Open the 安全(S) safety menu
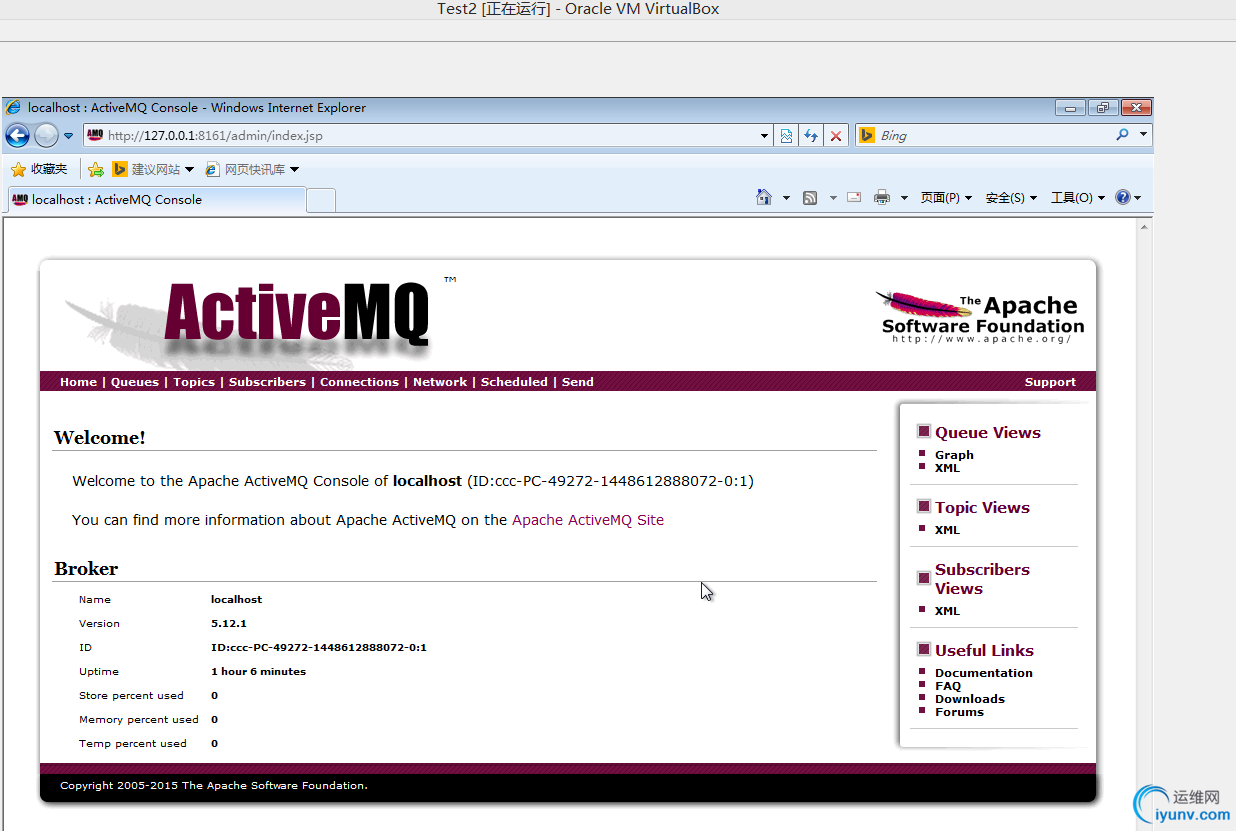1236x831 pixels. point(1011,198)
